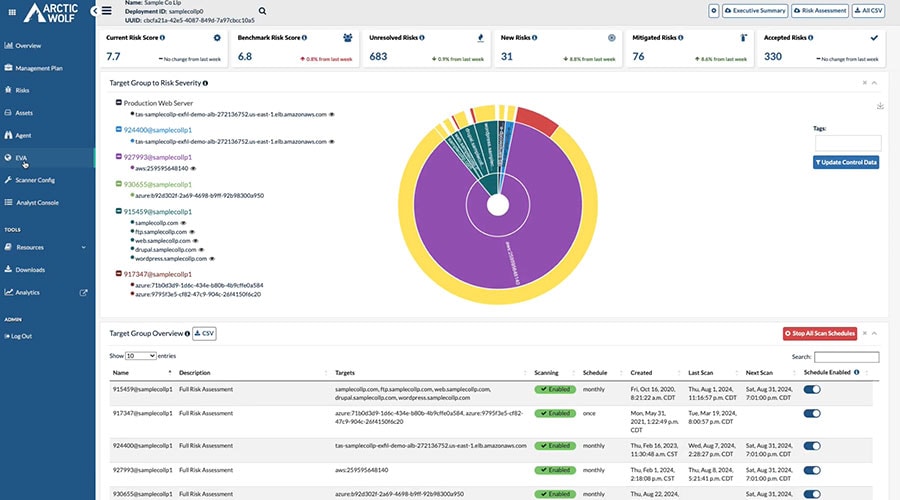This screenshot has height=500, width=900.
Task: Click the Update Control Data button
Action: 846,162
